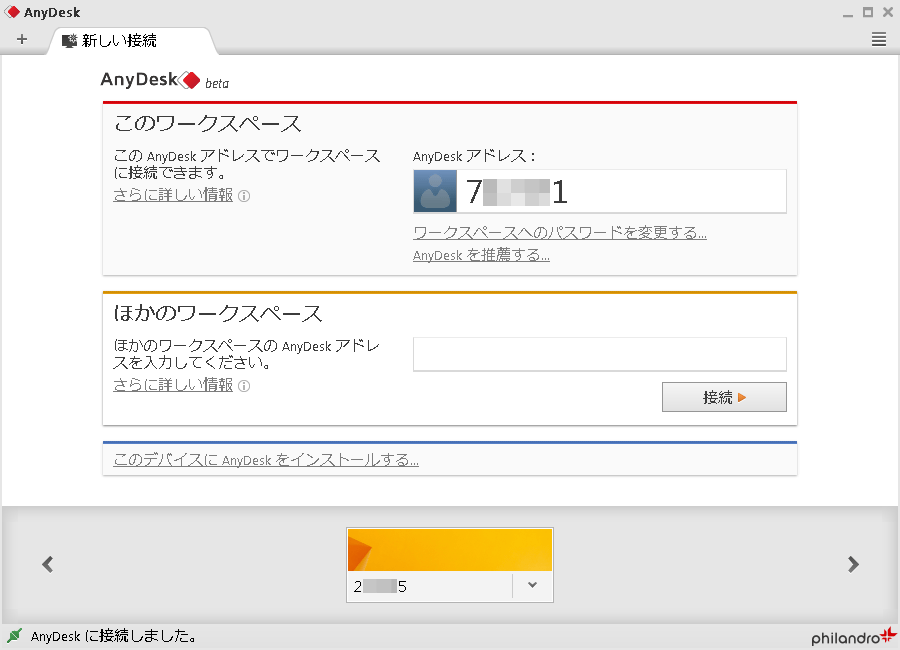Expand the dropdown arrow on the recent session
The height and width of the screenshot is (650, 900).
click(532, 586)
